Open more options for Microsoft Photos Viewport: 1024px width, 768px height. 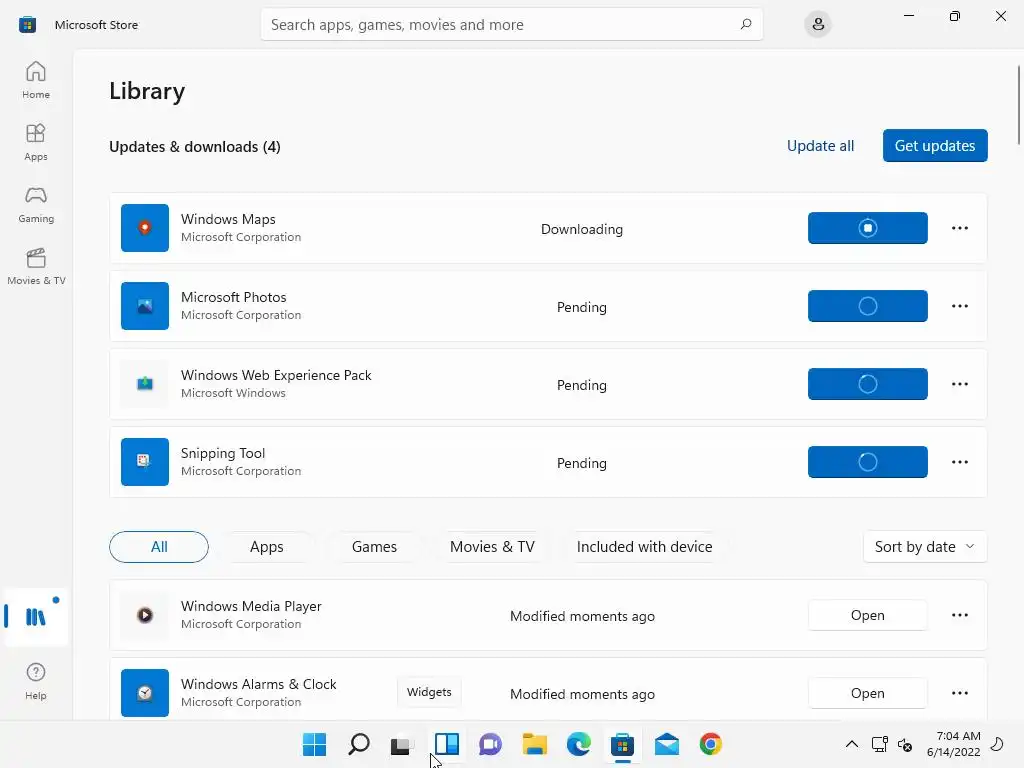point(959,306)
